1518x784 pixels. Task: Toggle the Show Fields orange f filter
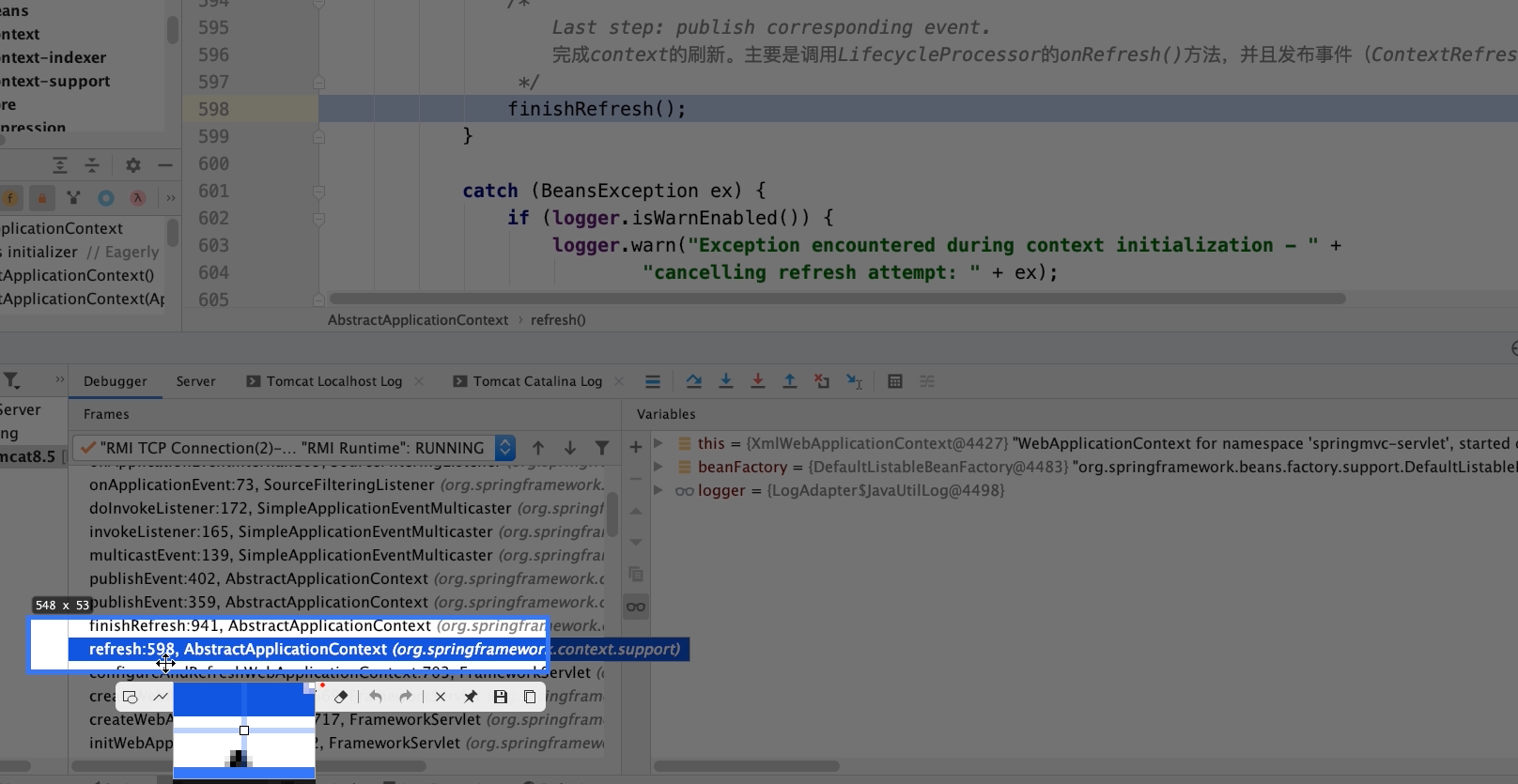[10, 198]
